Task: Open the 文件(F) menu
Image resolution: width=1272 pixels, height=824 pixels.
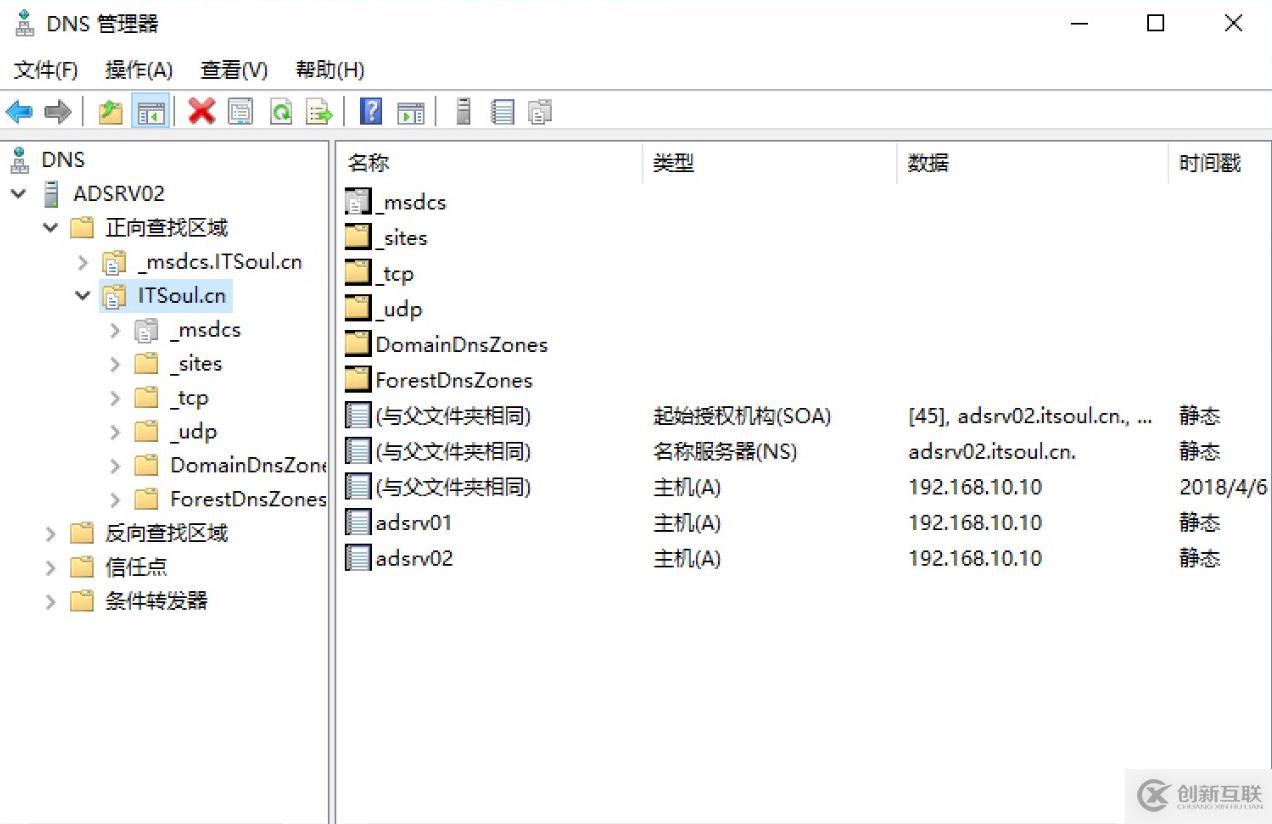Action: click(46, 70)
